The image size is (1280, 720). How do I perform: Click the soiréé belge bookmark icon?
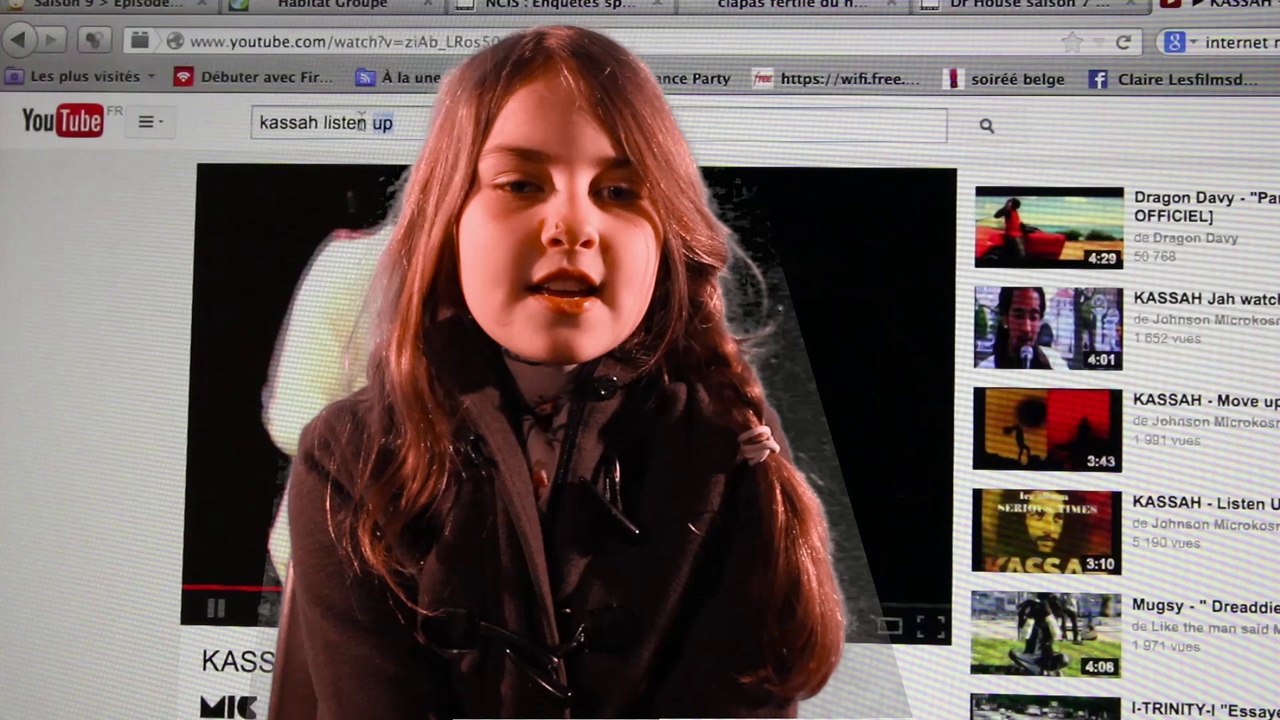click(953, 78)
